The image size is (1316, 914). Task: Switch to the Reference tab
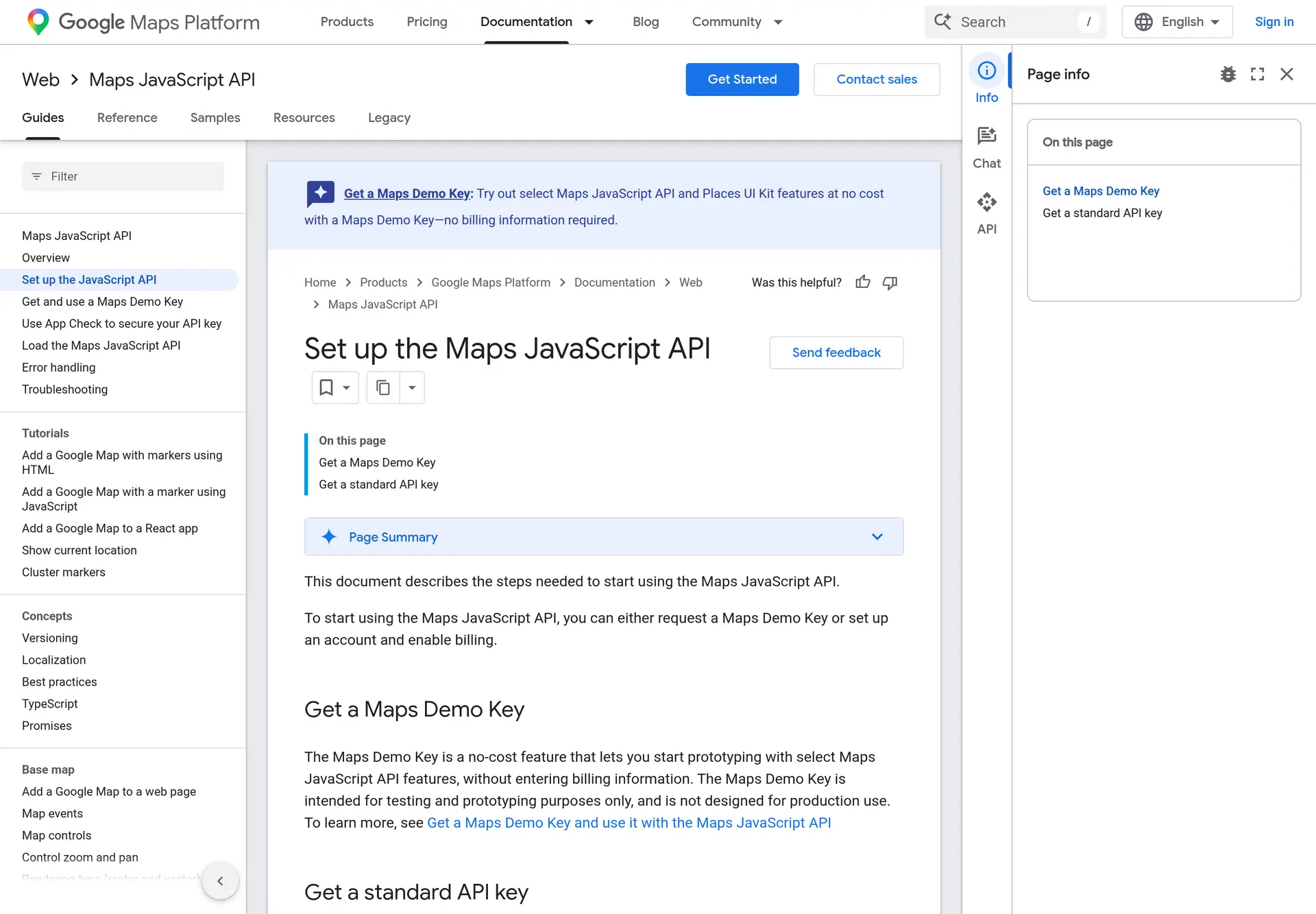[x=127, y=118]
